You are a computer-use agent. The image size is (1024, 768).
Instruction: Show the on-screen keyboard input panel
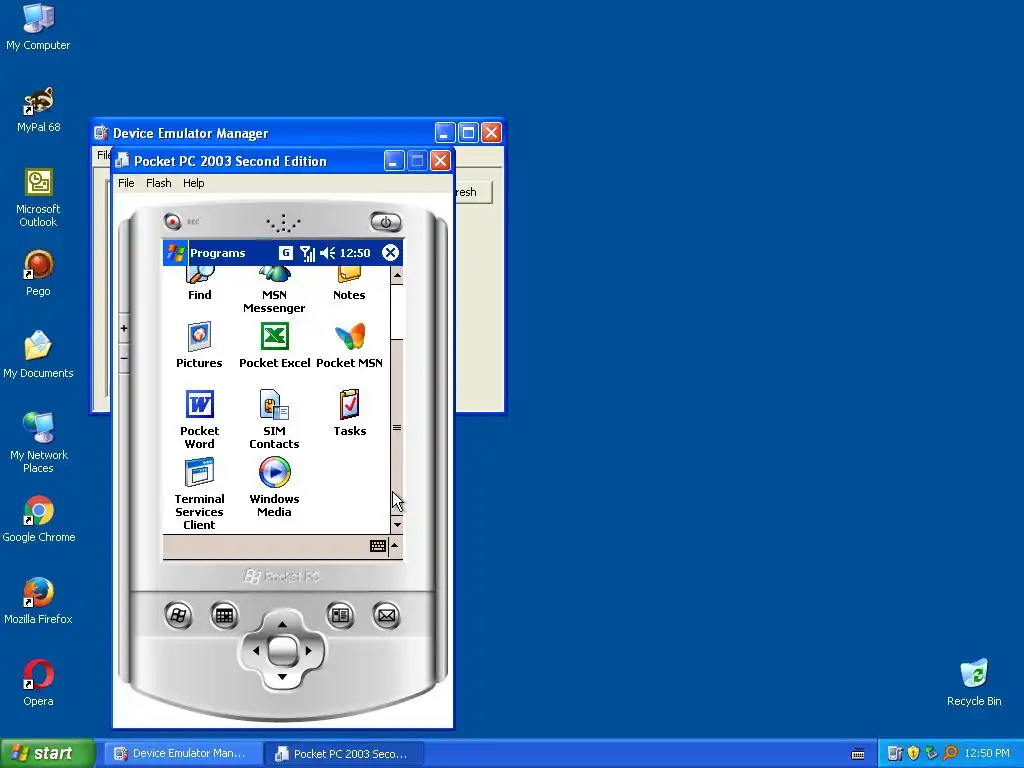(x=377, y=546)
